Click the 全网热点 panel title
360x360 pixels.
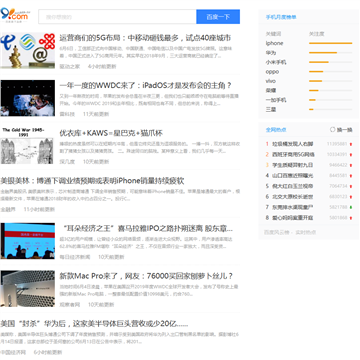point(276,130)
